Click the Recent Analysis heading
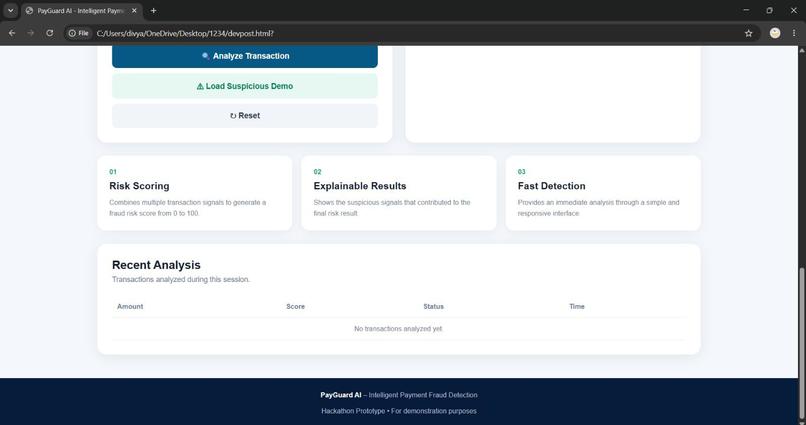This screenshot has height=425, width=806. pos(156,265)
